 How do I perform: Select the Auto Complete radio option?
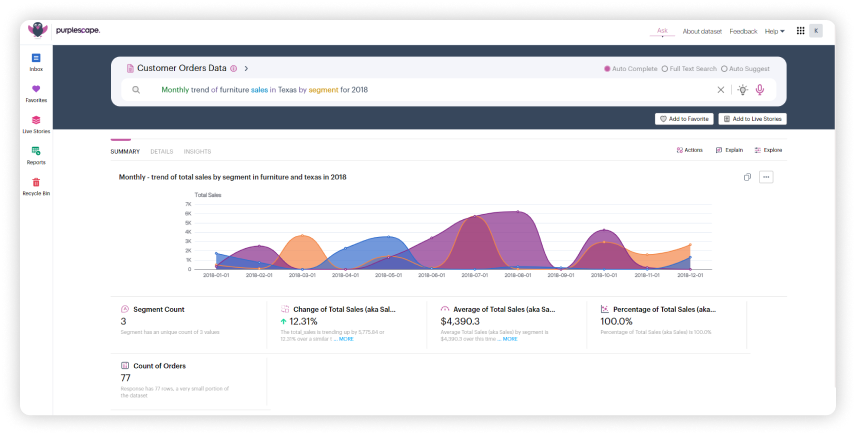click(x=607, y=68)
